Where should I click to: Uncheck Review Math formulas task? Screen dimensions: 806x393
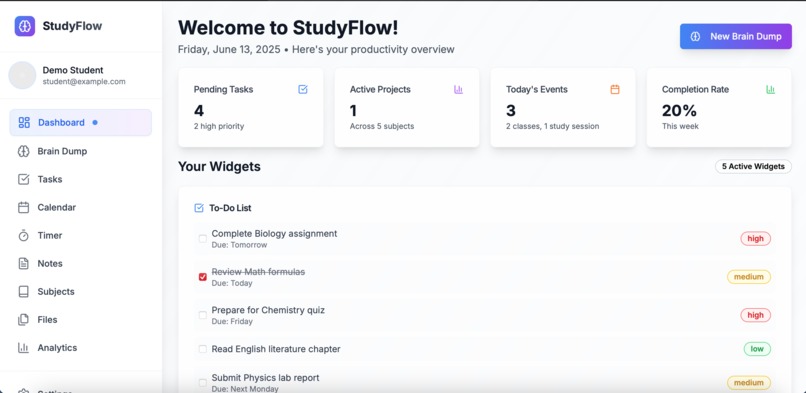[x=203, y=277]
